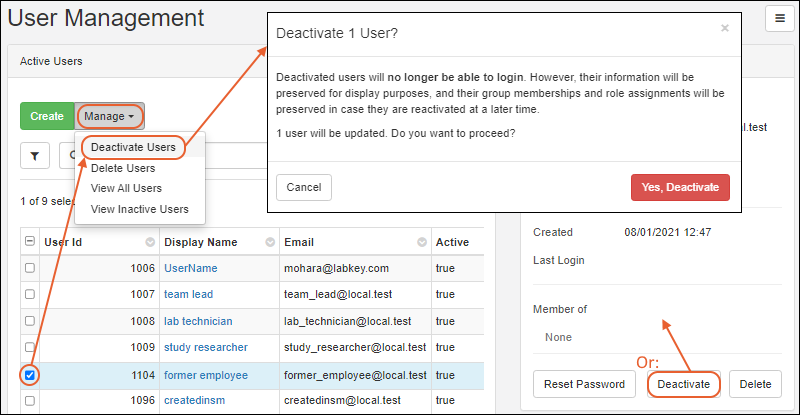800x415 pixels.
Task: Choose Deactivate Users from menu
Action: tap(133, 148)
